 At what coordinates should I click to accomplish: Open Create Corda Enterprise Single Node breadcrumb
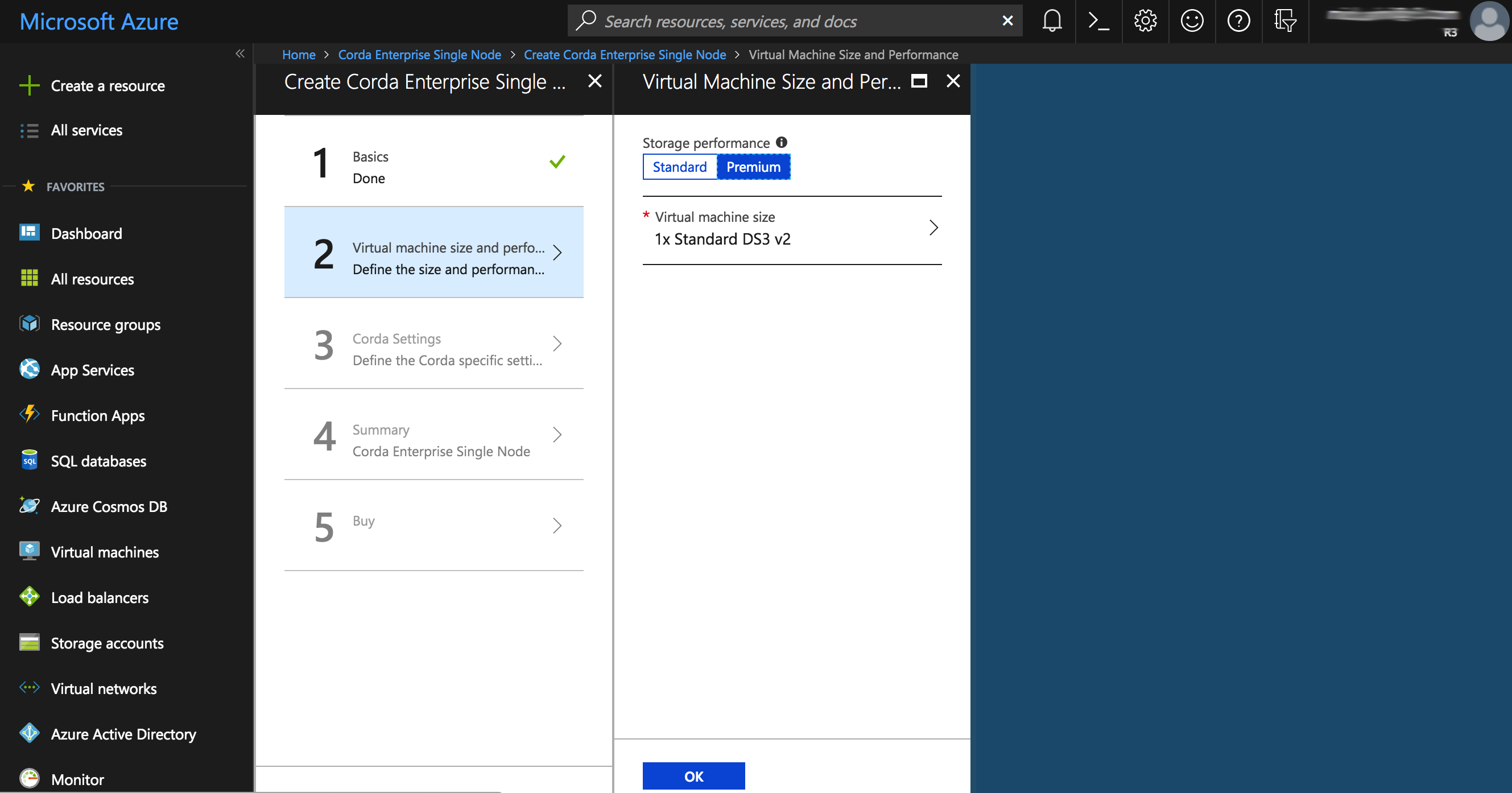(625, 55)
